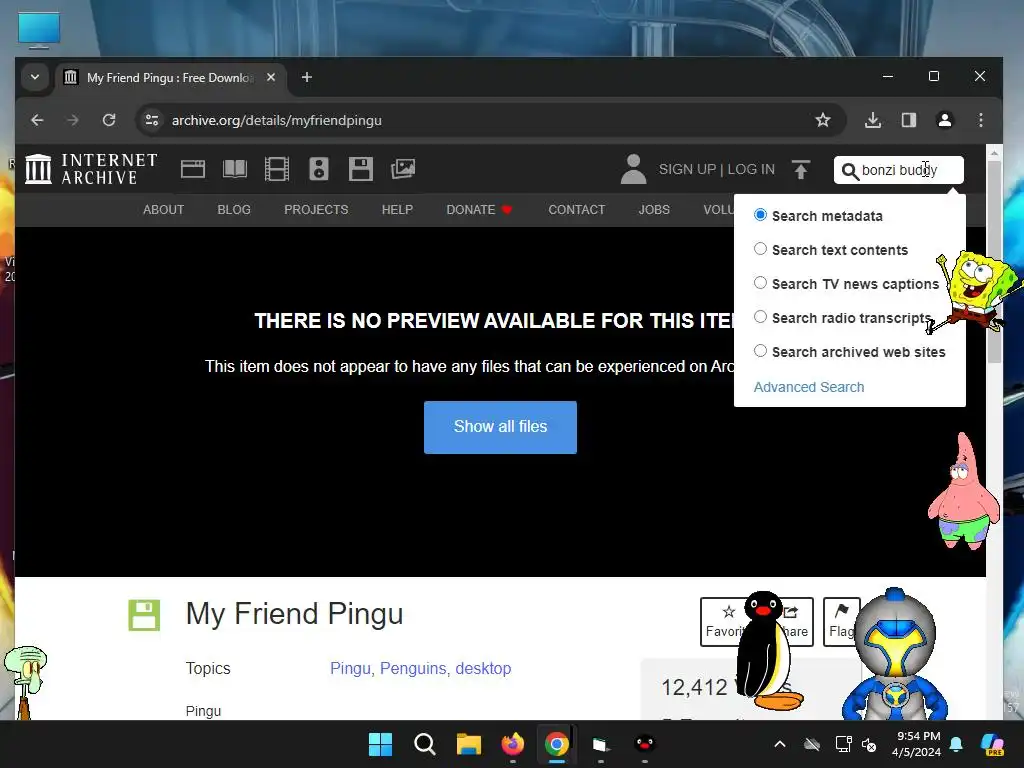The width and height of the screenshot is (1024, 768).
Task: Open the ABOUT menu item
Action: pyautogui.click(x=163, y=210)
